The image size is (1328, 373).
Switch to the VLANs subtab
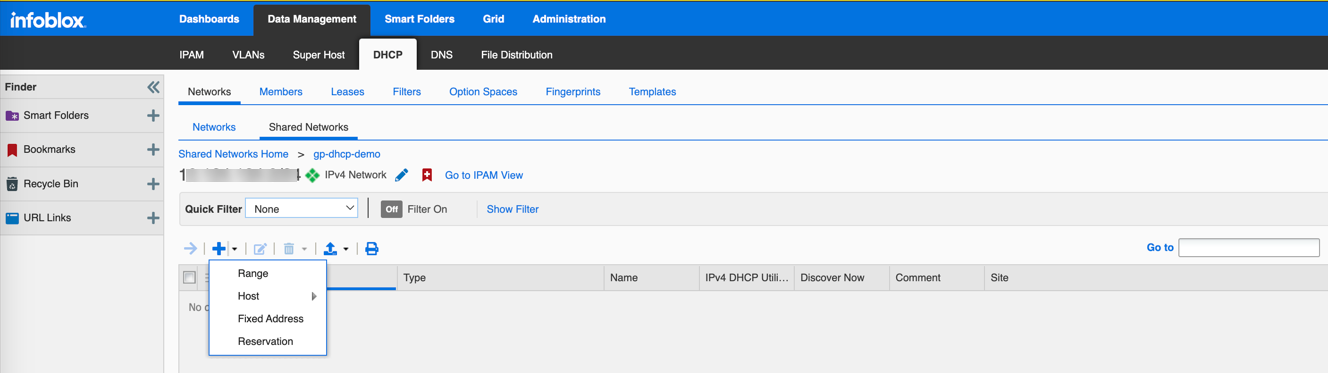click(248, 55)
